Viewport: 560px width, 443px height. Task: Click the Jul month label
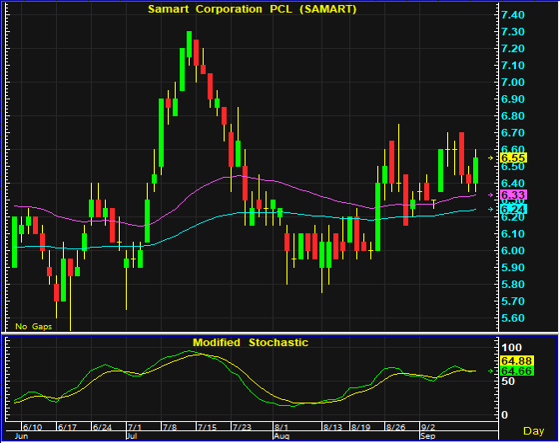pyautogui.click(x=132, y=436)
